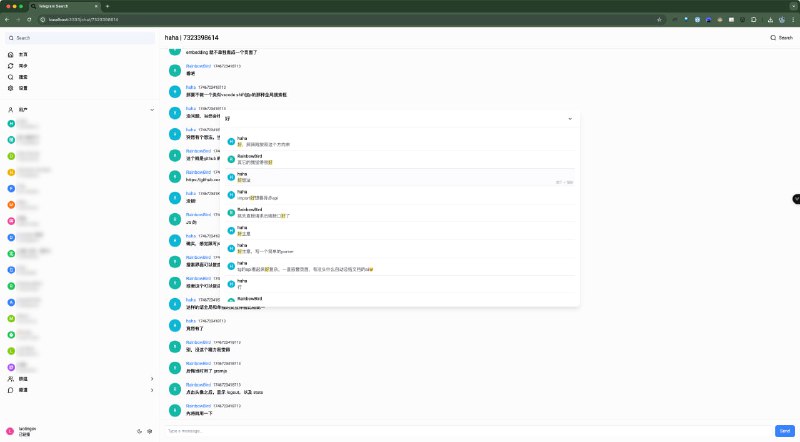Image resolution: width=800 pixels, height=442 pixels.
Task: Click the gear icon beside the bottom profile
Action: [x=149, y=431]
